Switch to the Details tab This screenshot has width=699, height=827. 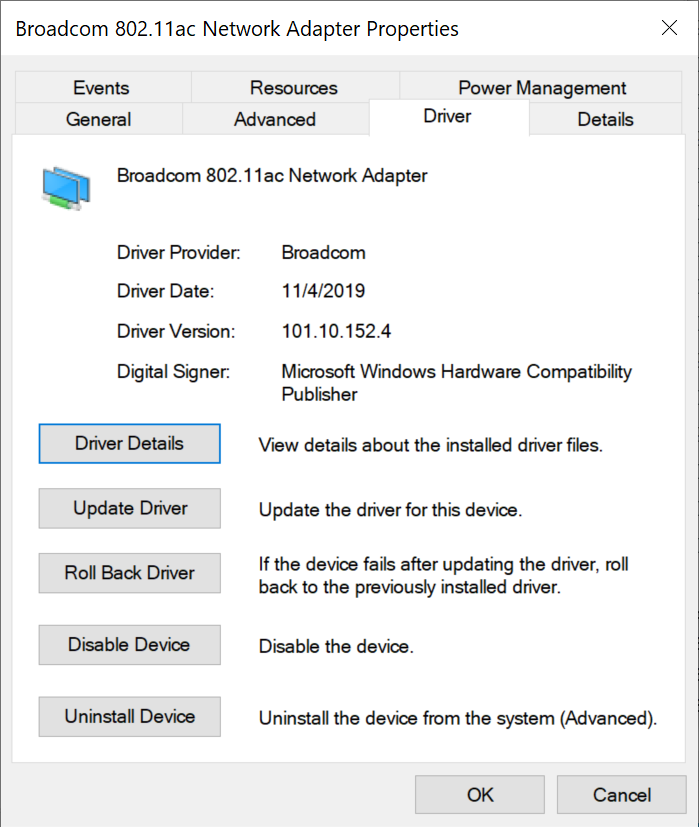tap(606, 119)
